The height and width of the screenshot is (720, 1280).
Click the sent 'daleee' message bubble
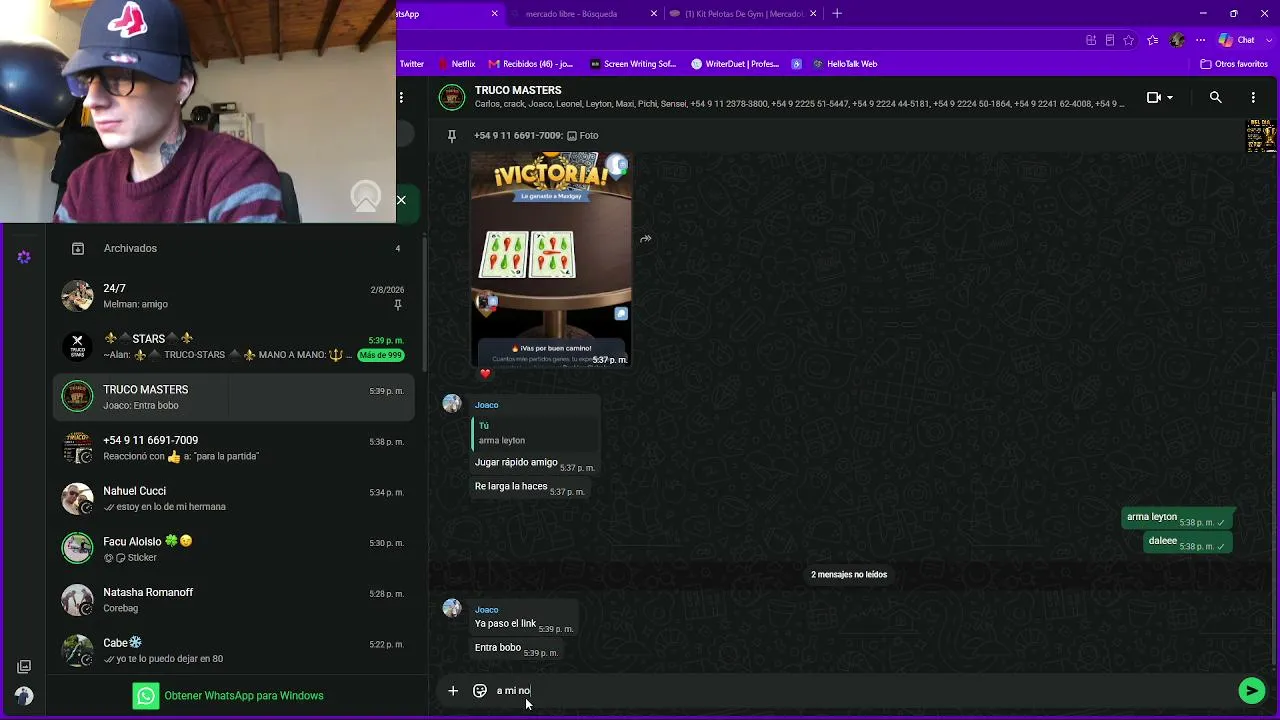pos(1188,542)
